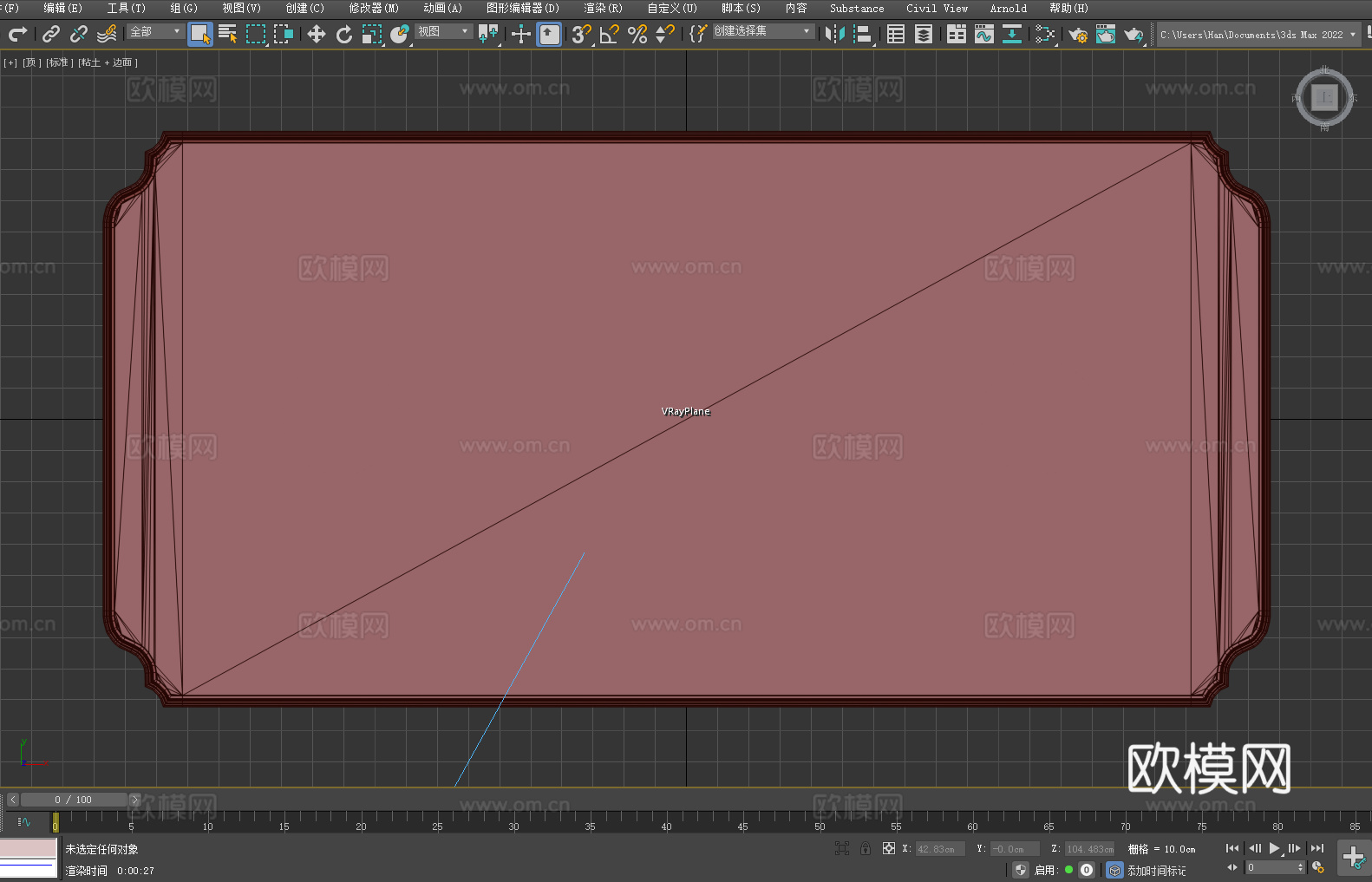Open selection filter dropdown 全部
The height and width of the screenshot is (882, 1372).
[x=156, y=31]
